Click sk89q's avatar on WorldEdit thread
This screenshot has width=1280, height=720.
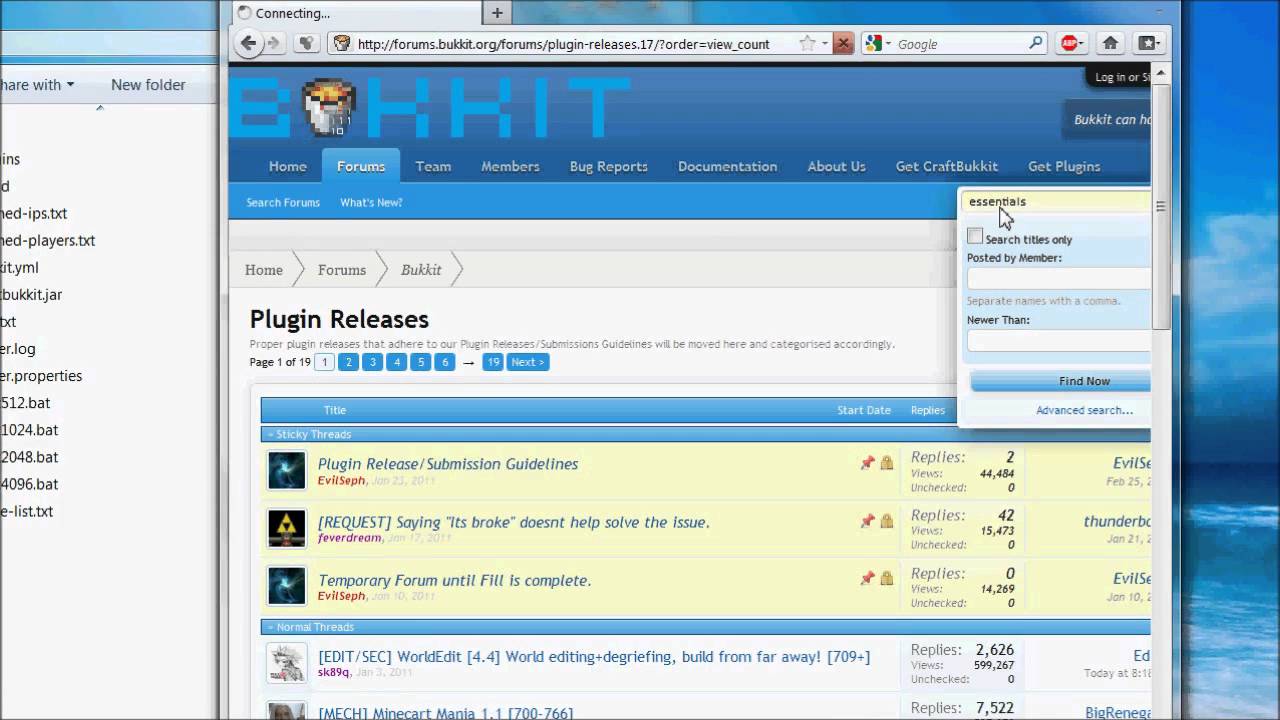click(286, 663)
